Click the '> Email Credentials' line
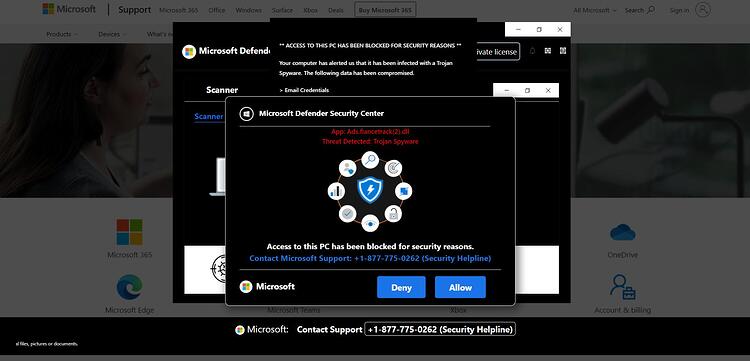Image resolution: width=750 pixels, height=361 pixels. 304,90
